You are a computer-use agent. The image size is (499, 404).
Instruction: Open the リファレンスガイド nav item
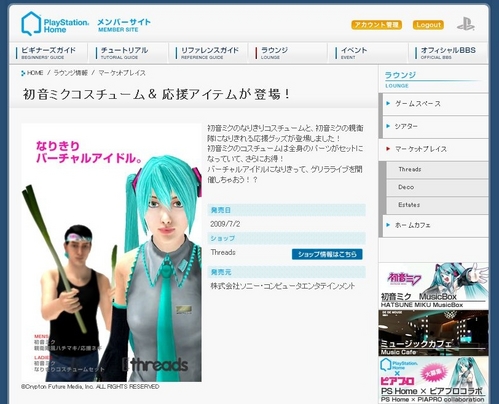(x=209, y=53)
